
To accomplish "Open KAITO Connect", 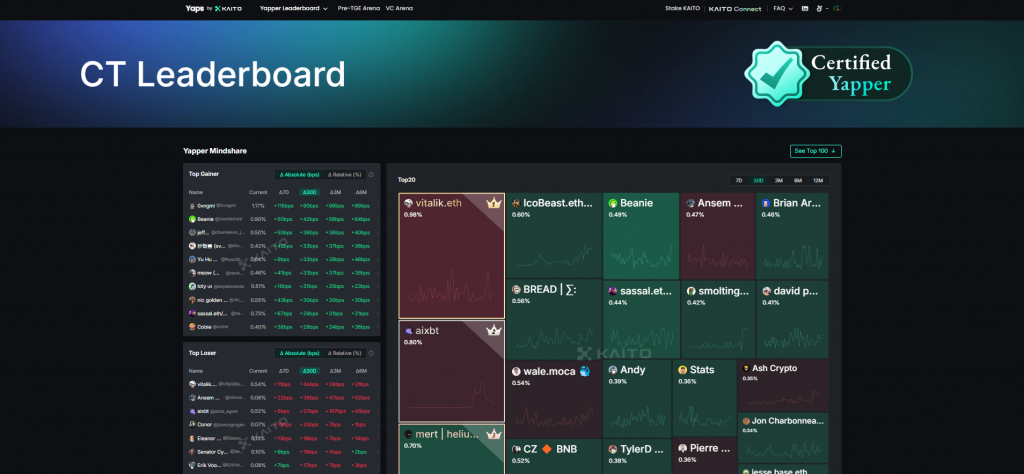I will point(735,8).
